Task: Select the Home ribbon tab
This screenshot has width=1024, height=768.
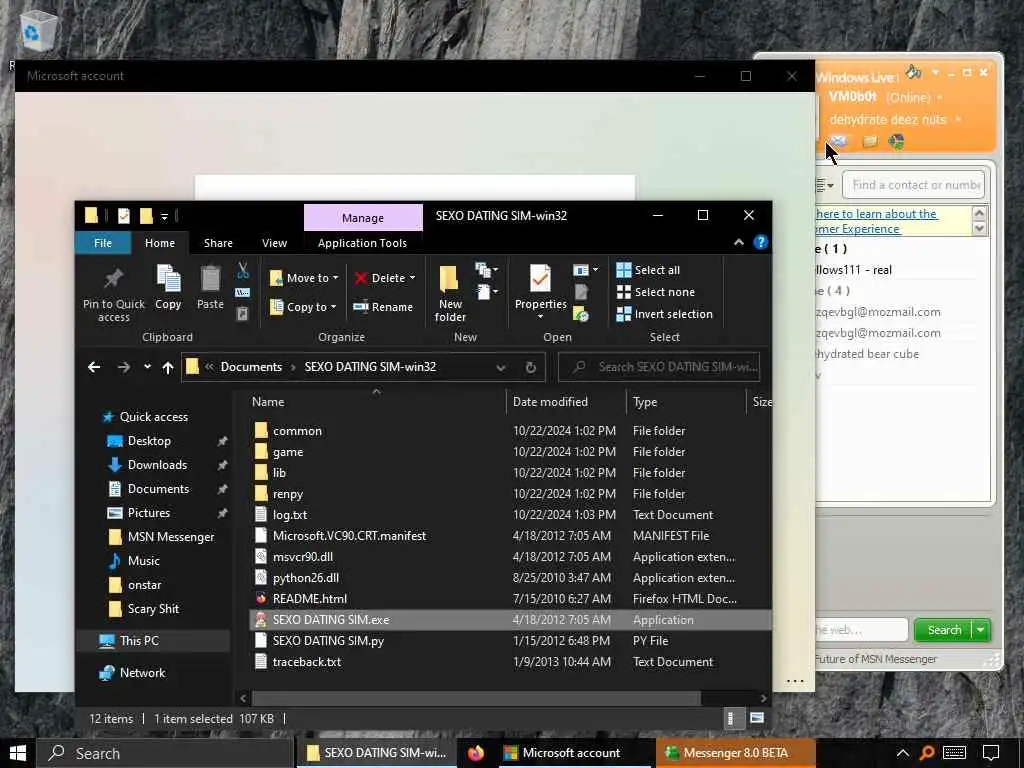Action: [x=160, y=243]
